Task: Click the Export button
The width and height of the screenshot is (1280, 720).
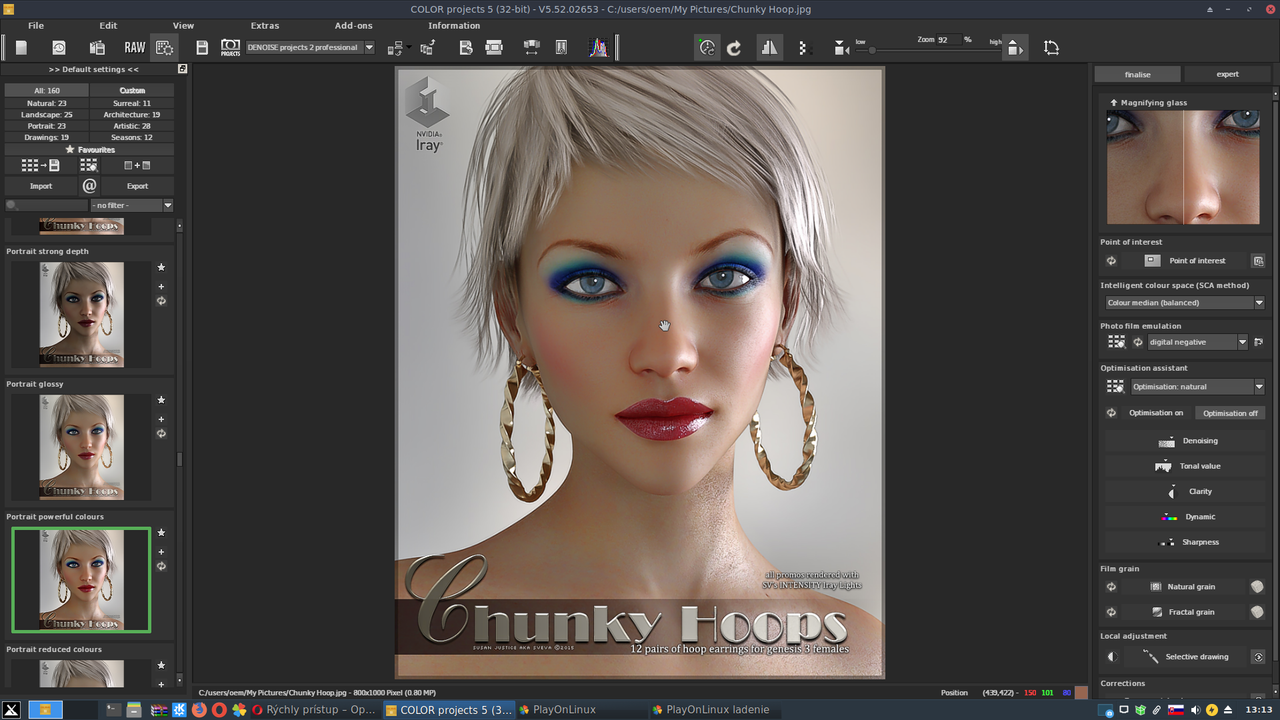Action: click(x=137, y=185)
